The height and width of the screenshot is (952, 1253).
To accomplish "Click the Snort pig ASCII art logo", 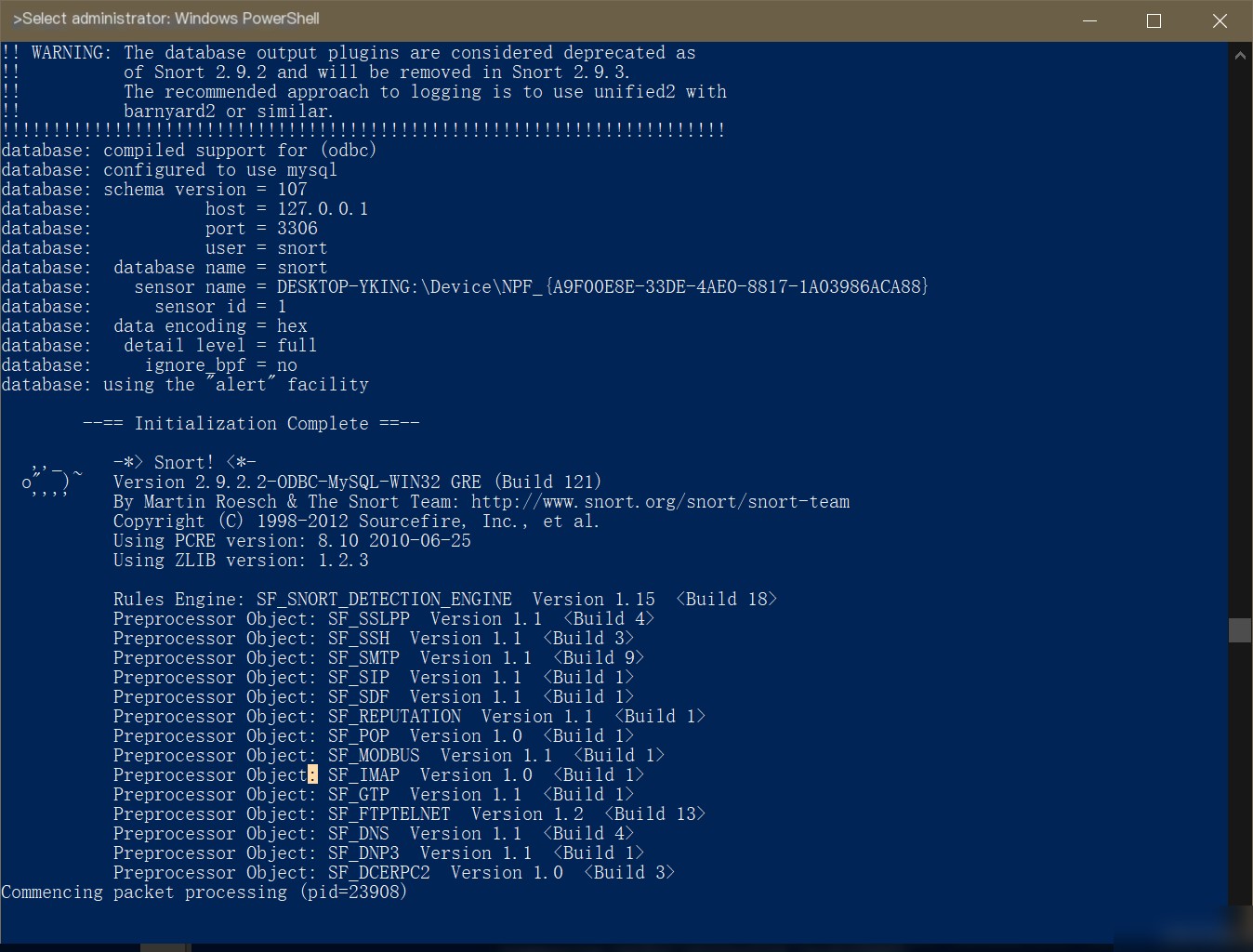I will click(x=52, y=478).
